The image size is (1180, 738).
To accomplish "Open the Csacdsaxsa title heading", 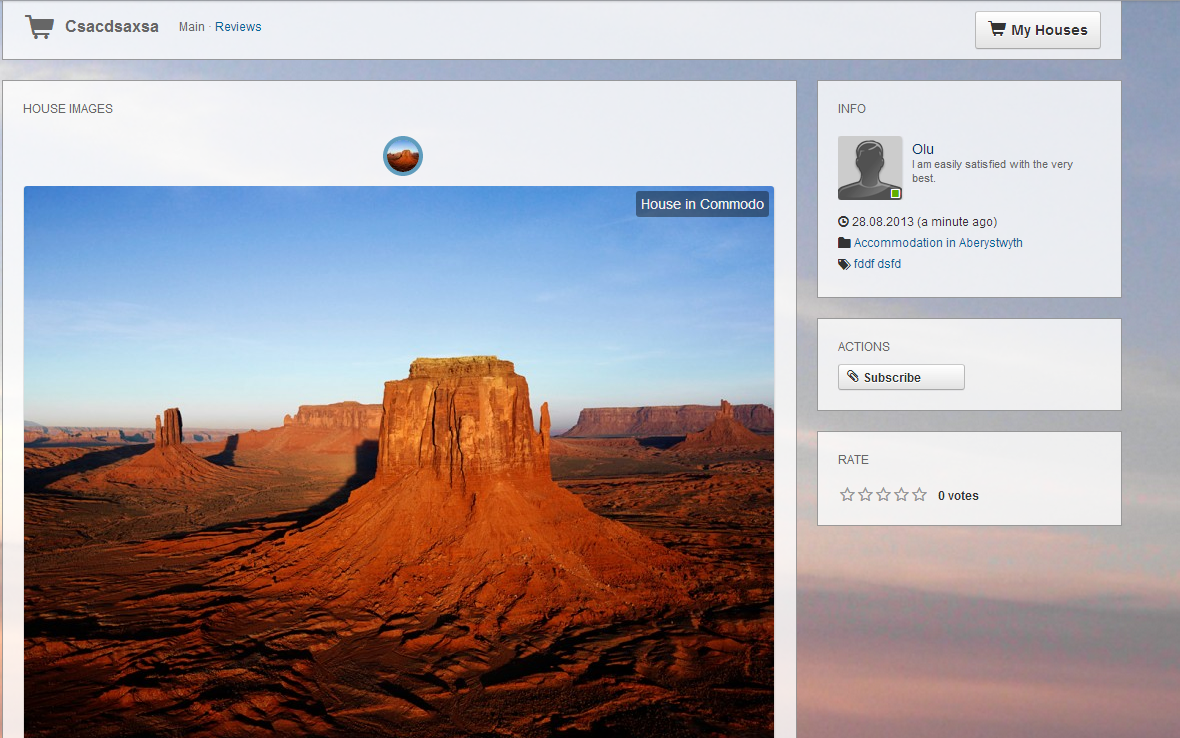I will tap(111, 26).
